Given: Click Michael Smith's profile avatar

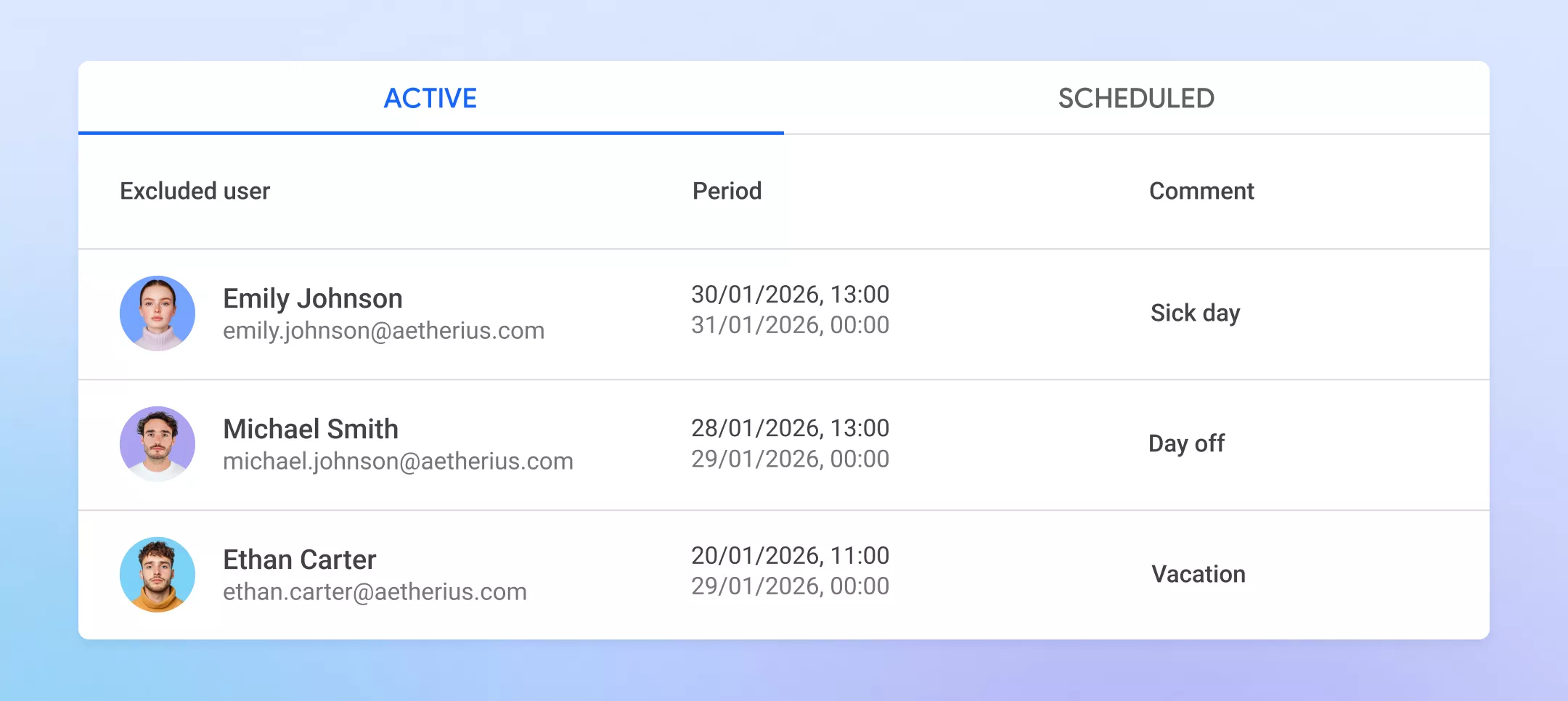Looking at the screenshot, I should tap(158, 444).
